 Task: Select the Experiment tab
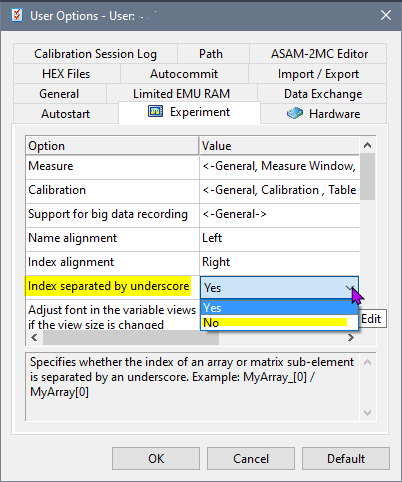point(189,112)
